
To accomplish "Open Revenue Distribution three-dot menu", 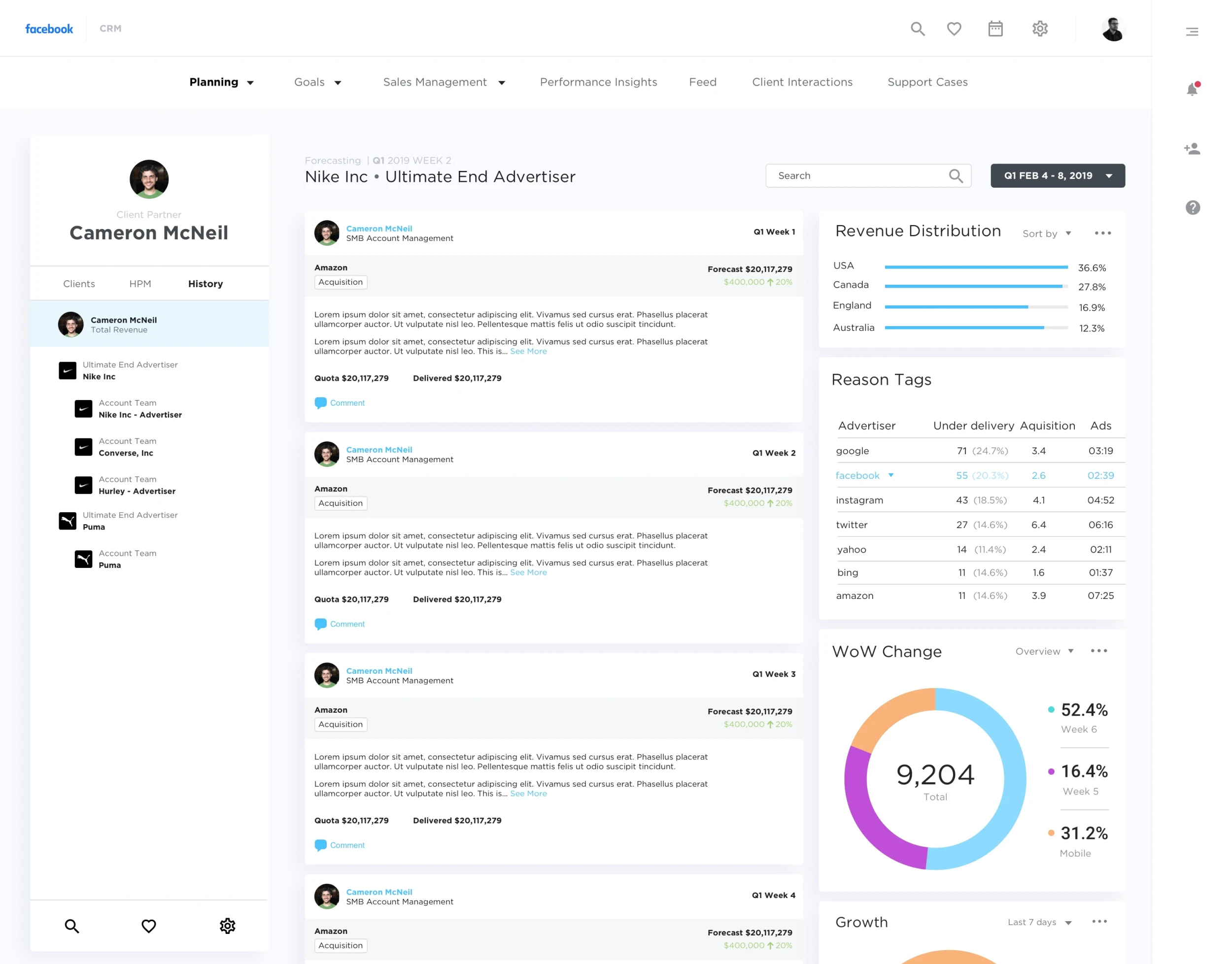I will [x=1102, y=233].
